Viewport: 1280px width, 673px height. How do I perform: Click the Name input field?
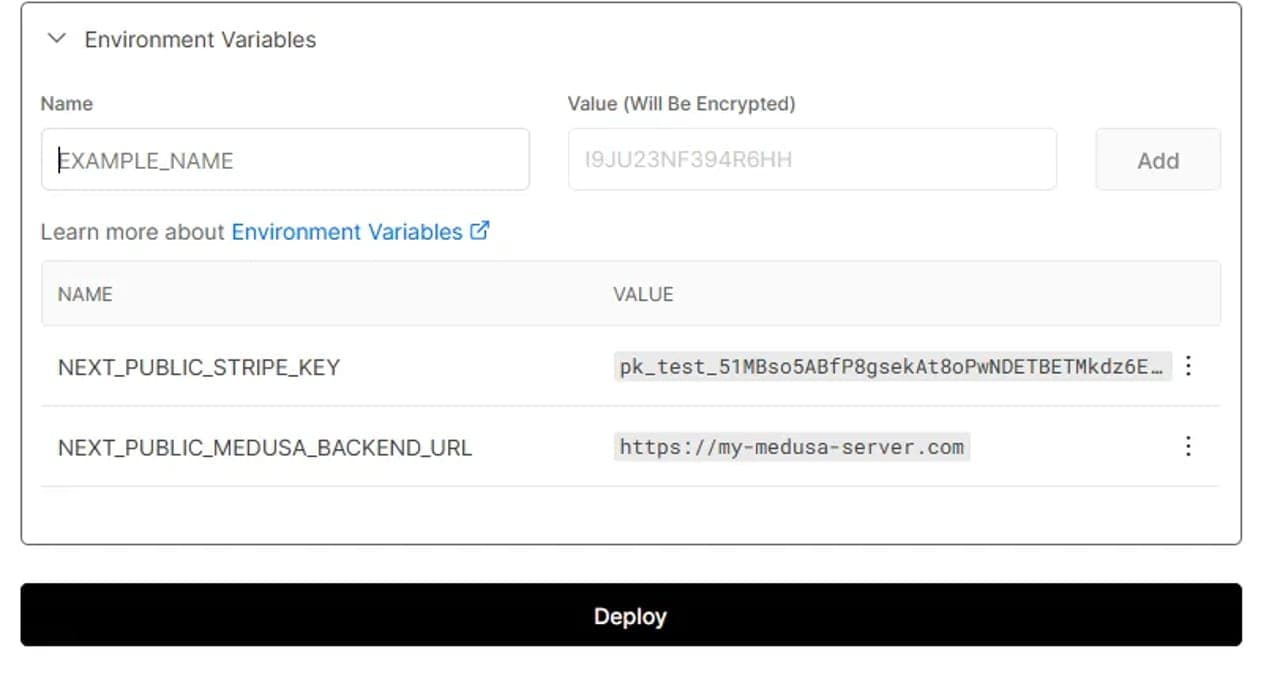[x=285, y=159]
